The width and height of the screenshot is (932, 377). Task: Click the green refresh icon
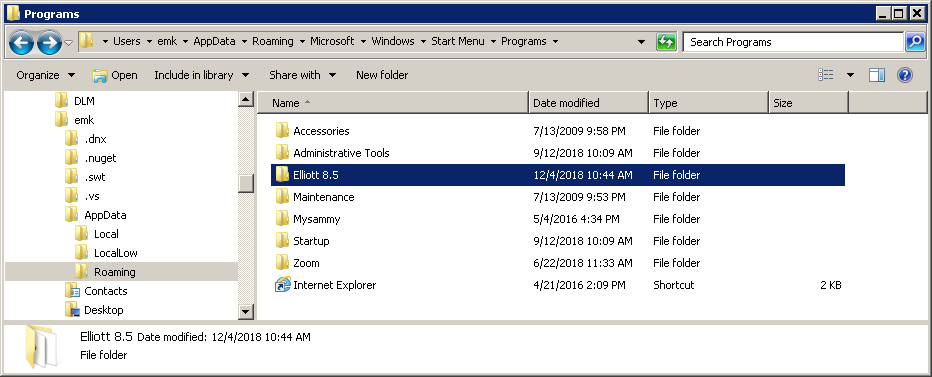click(666, 42)
